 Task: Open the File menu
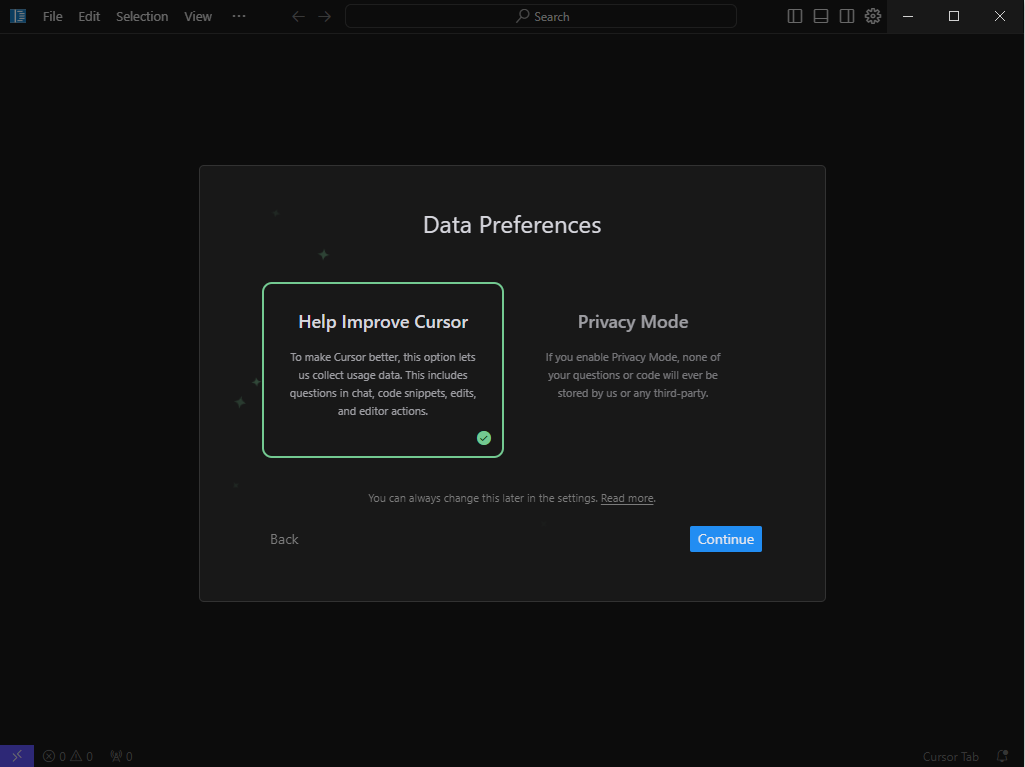point(52,16)
